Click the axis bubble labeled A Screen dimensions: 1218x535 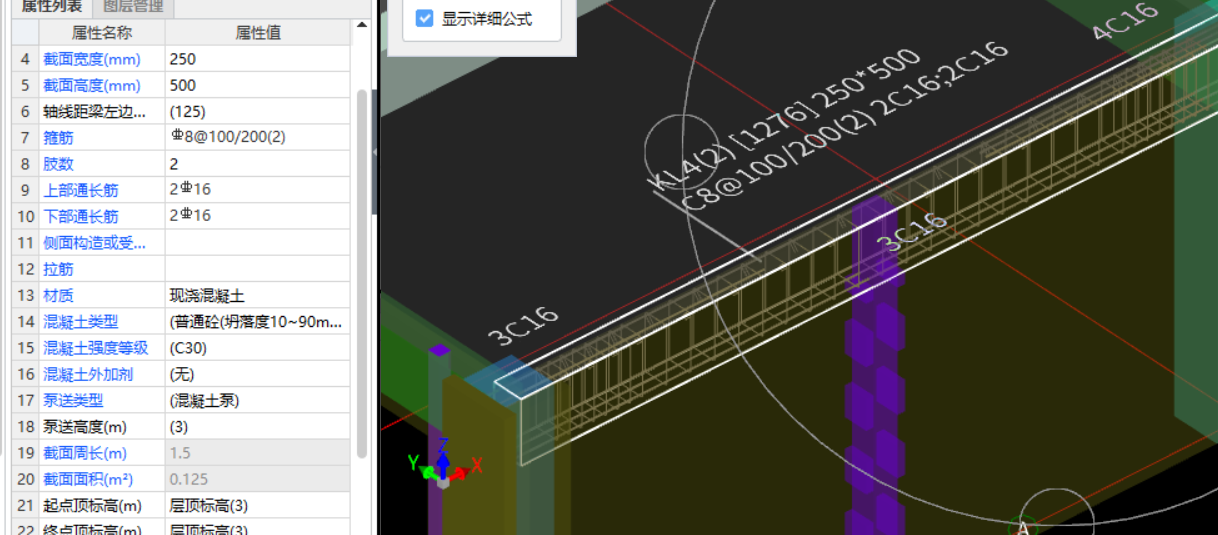pyautogui.click(x=1023, y=528)
